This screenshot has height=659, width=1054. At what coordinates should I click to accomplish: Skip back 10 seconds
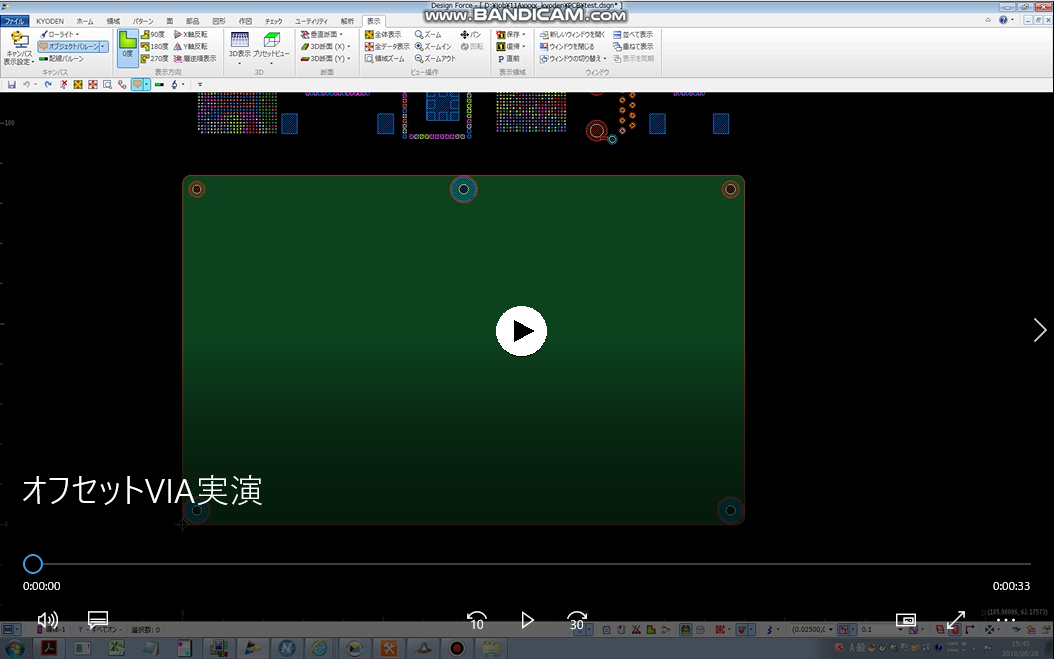click(477, 620)
